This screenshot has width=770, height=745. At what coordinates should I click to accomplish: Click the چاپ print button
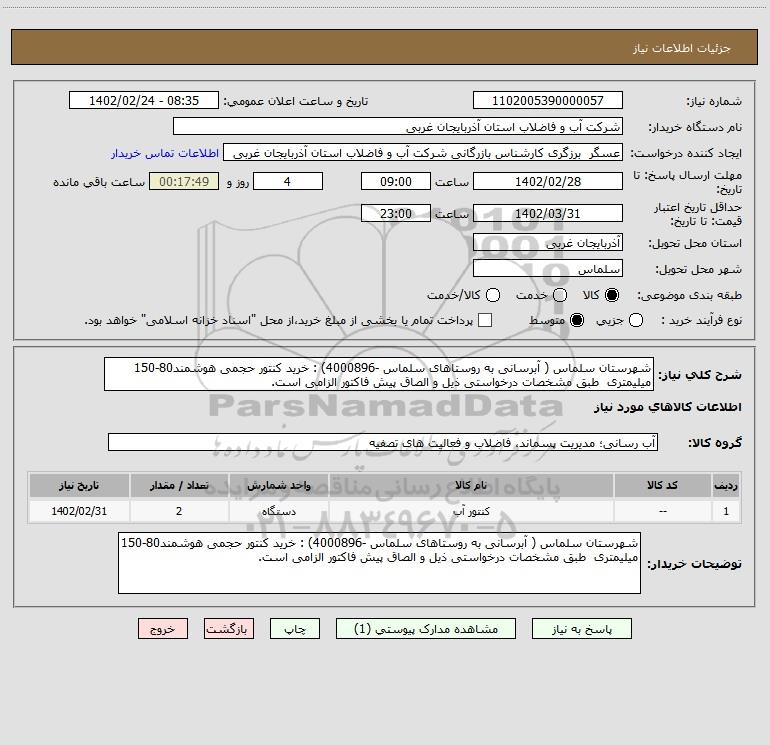tap(295, 629)
